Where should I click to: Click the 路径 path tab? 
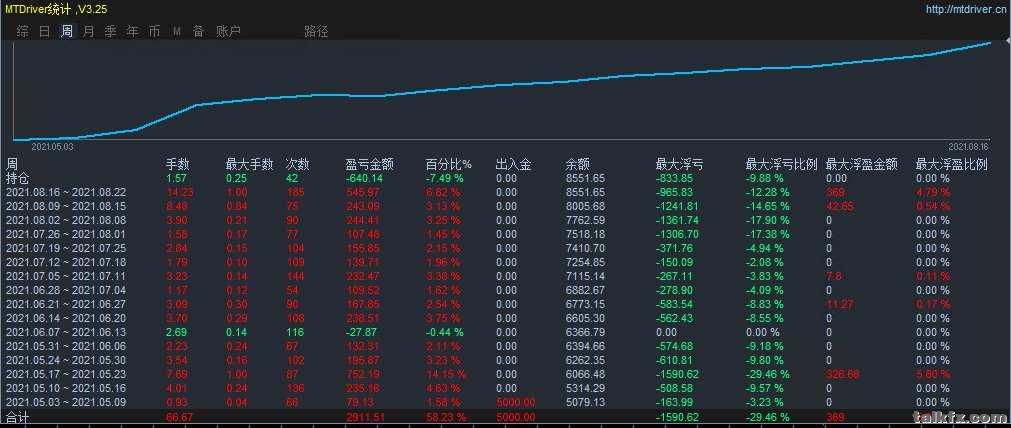tap(316, 32)
